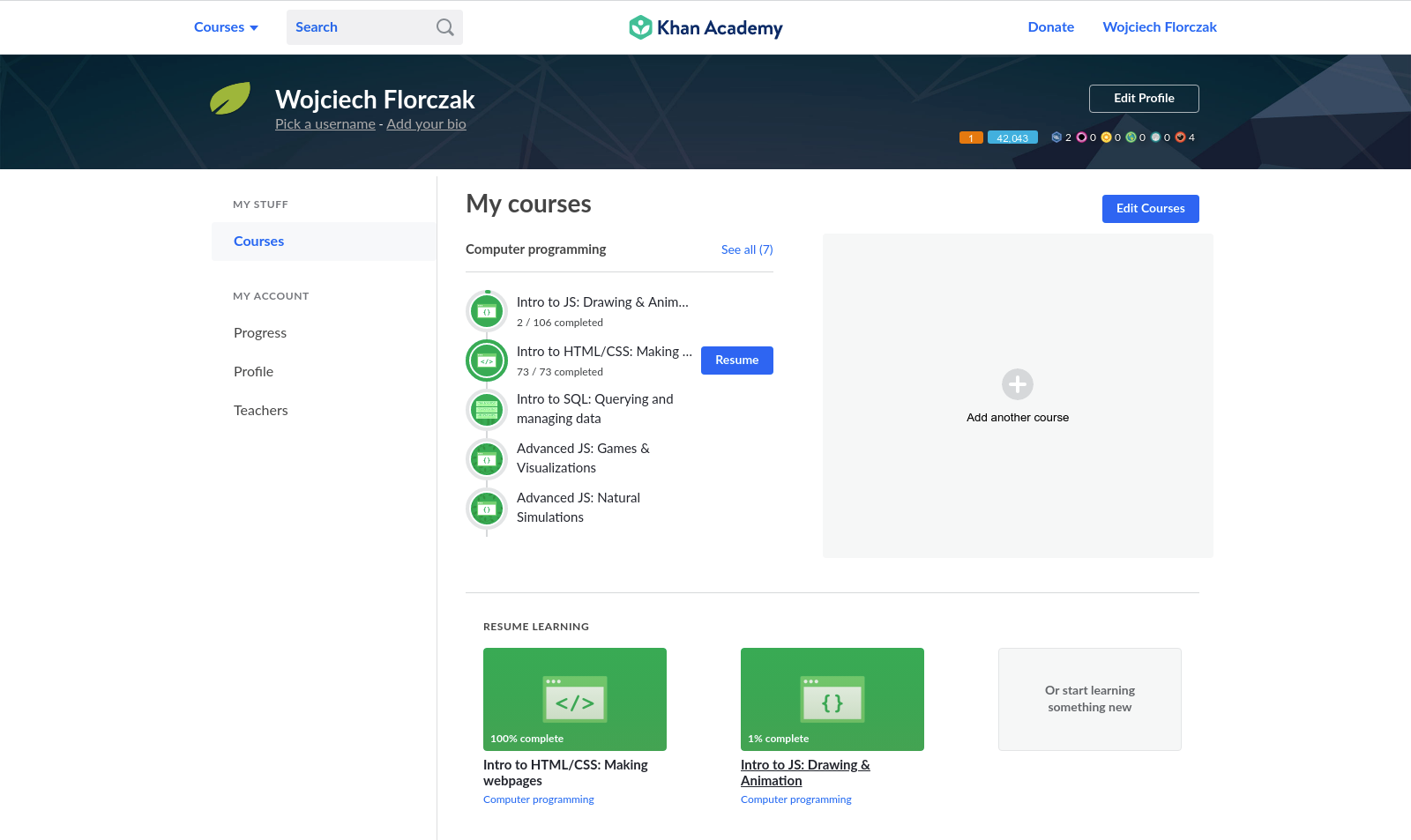The width and height of the screenshot is (1411, 840).
Task: Open Intro to JS: Drawing & Anim... course
Action: (x=602, y=302)
